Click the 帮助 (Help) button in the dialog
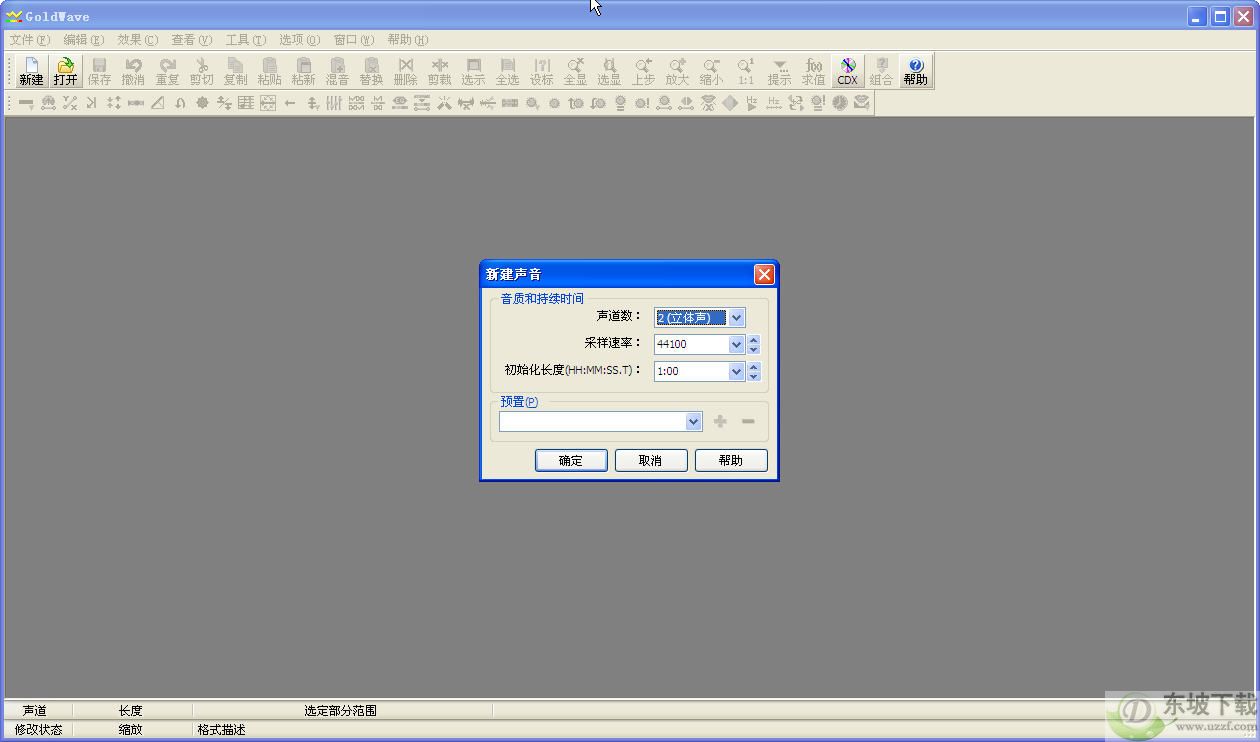The image size is (1260, 742). pyautogui.click(x=731, y=460)
